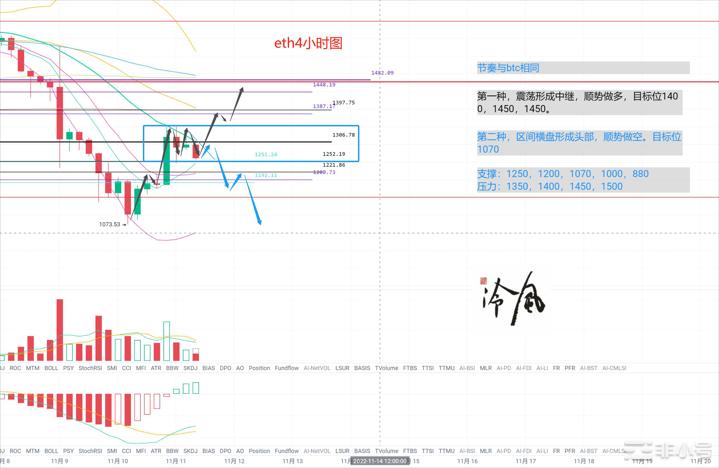The height and width of the screenshot is (468, 719).
Task: Choose TVolume in the row above the dates
Action: pyautogui.click(x=387, y=451)
